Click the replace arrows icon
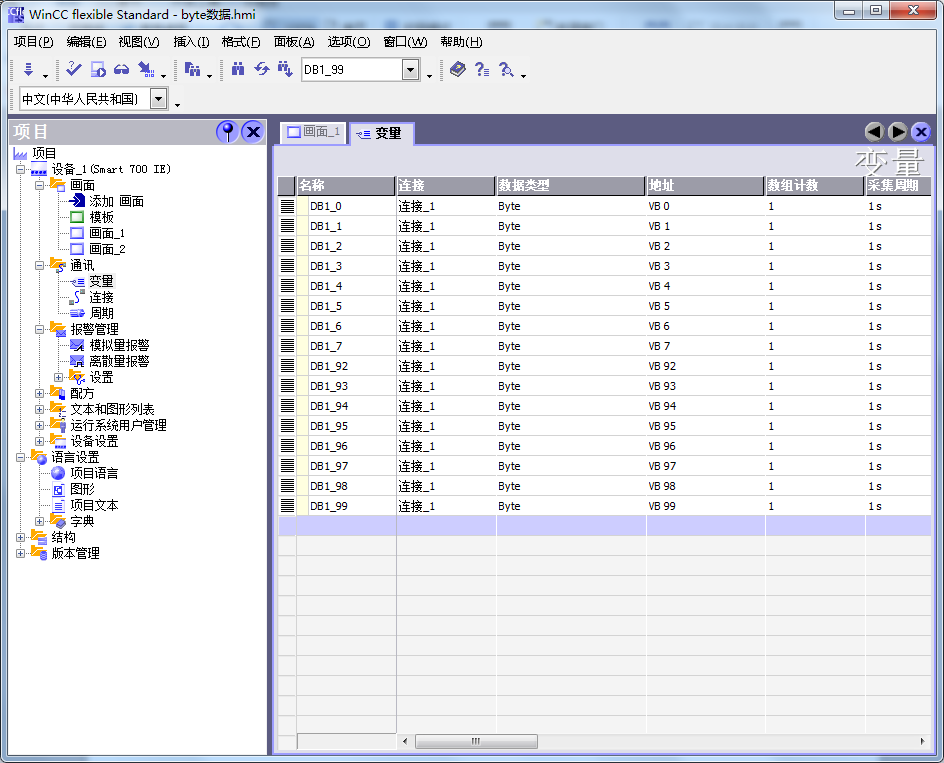Image resolution: width=944 pixels, height=763 pixels. point(261,69)
